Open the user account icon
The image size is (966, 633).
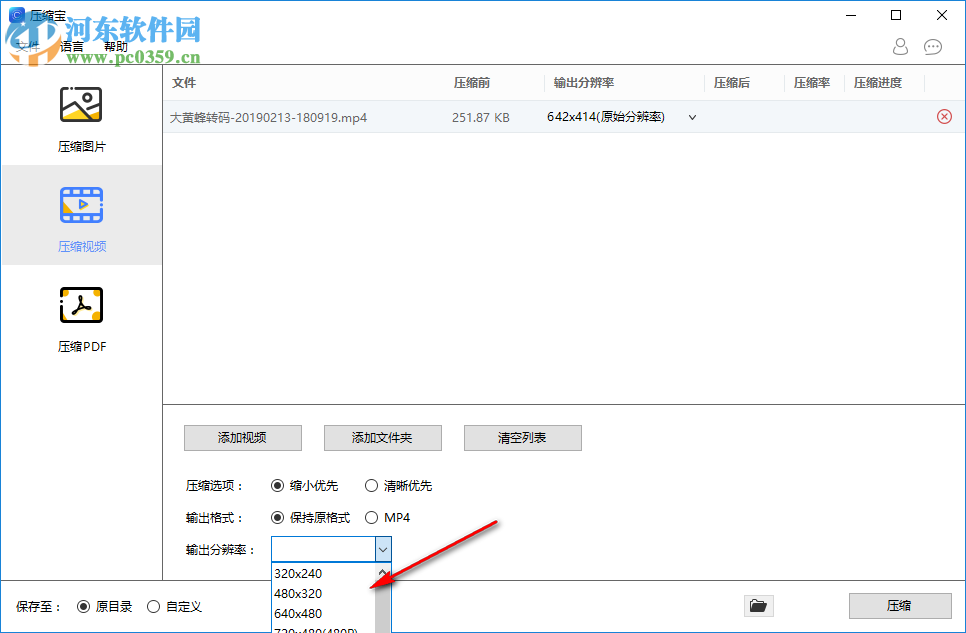pos(900,47)
